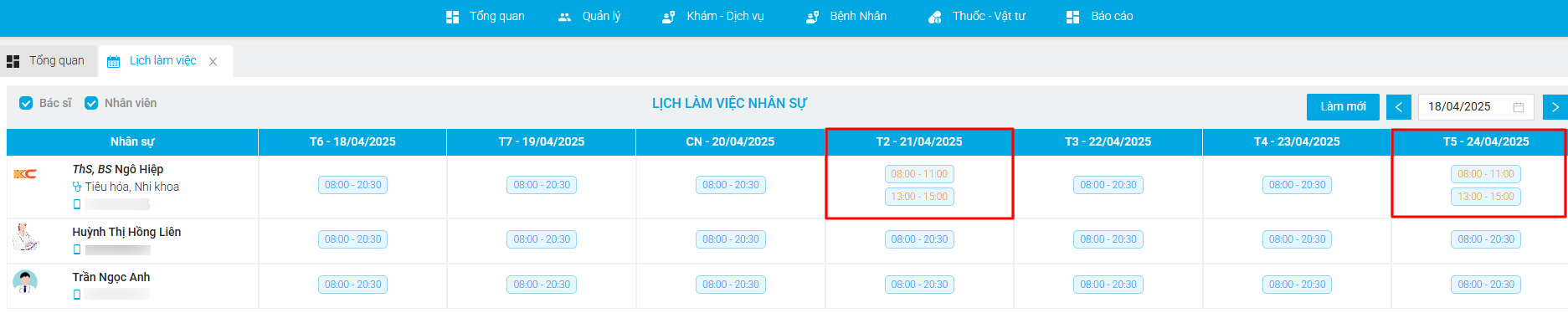Go to next week with right arrow
Viewport: 1568px width, 313px height.
(x=1555, y=107)
